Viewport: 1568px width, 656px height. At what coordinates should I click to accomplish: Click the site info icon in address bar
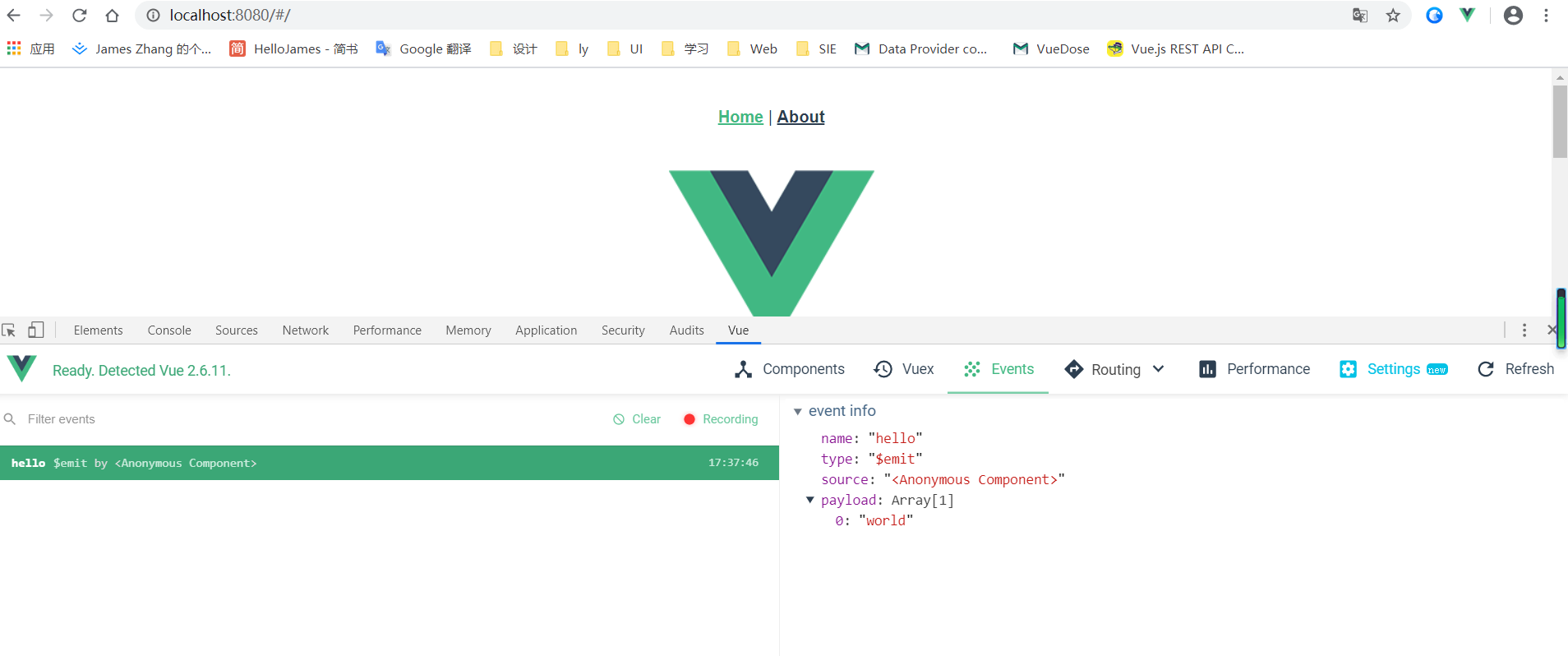[153, 15]
